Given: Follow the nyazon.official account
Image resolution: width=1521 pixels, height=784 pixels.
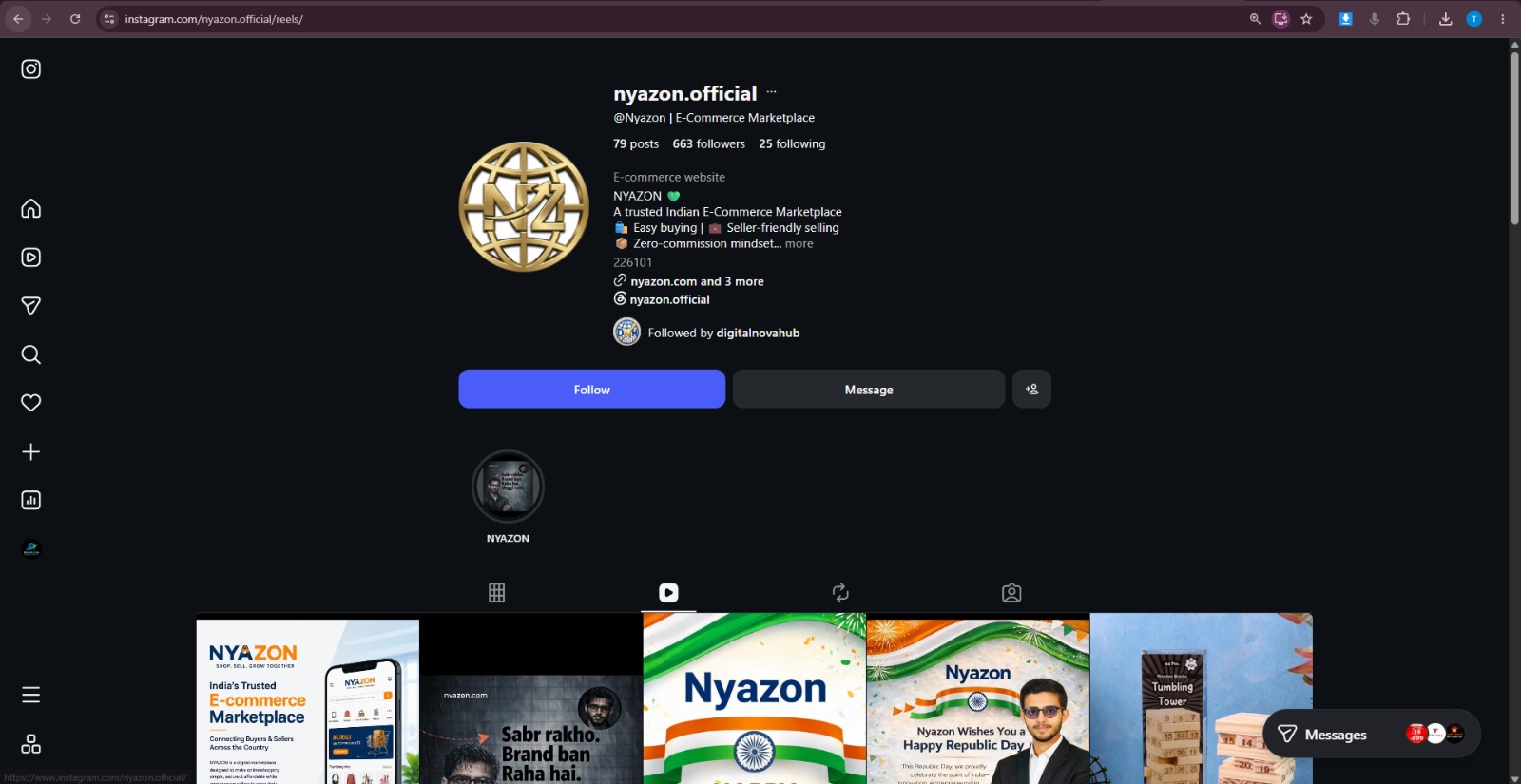Looking at the screenshot, I should (591, 390).
